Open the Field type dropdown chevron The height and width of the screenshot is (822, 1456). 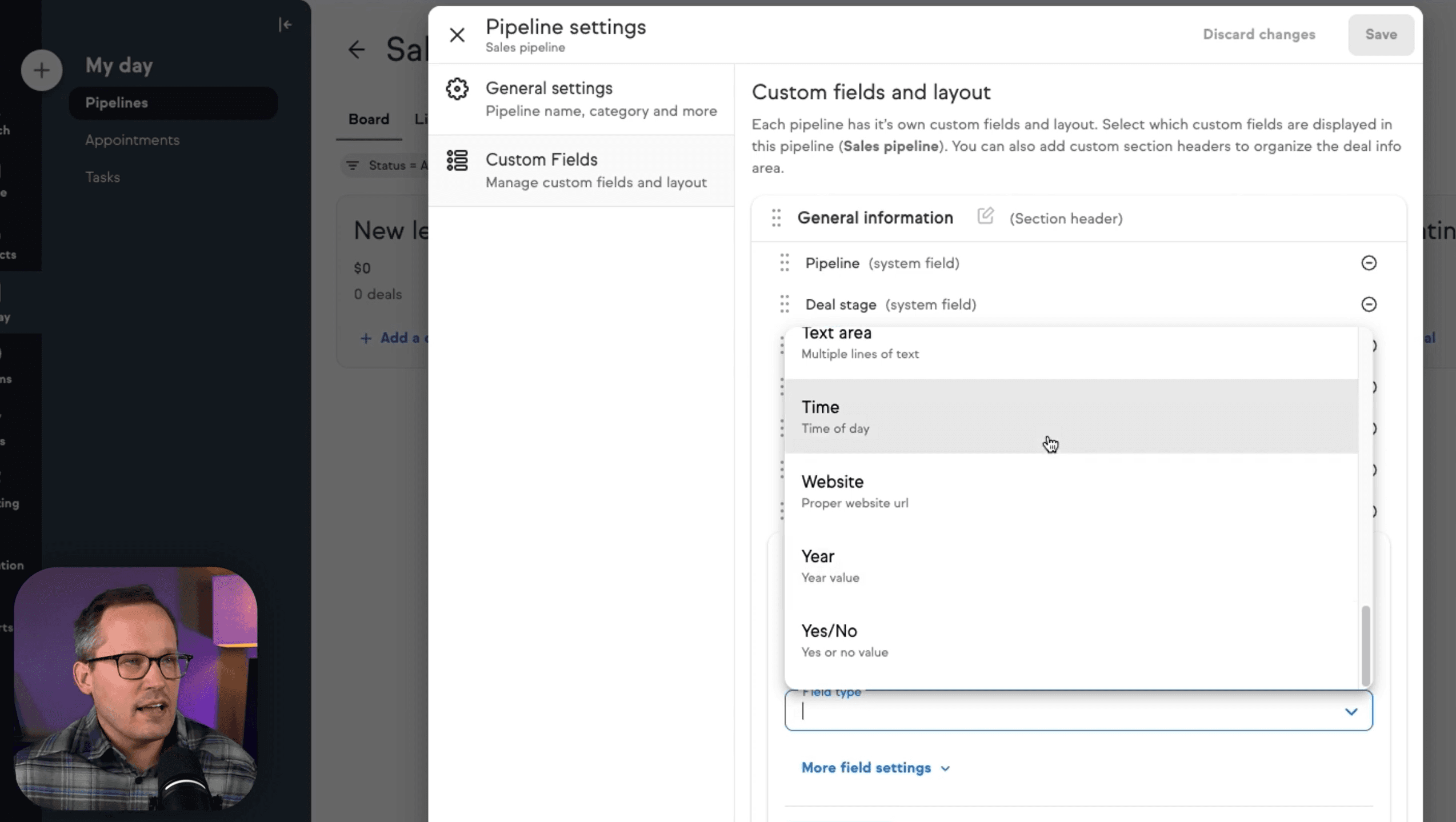[x=1351, y=711]
